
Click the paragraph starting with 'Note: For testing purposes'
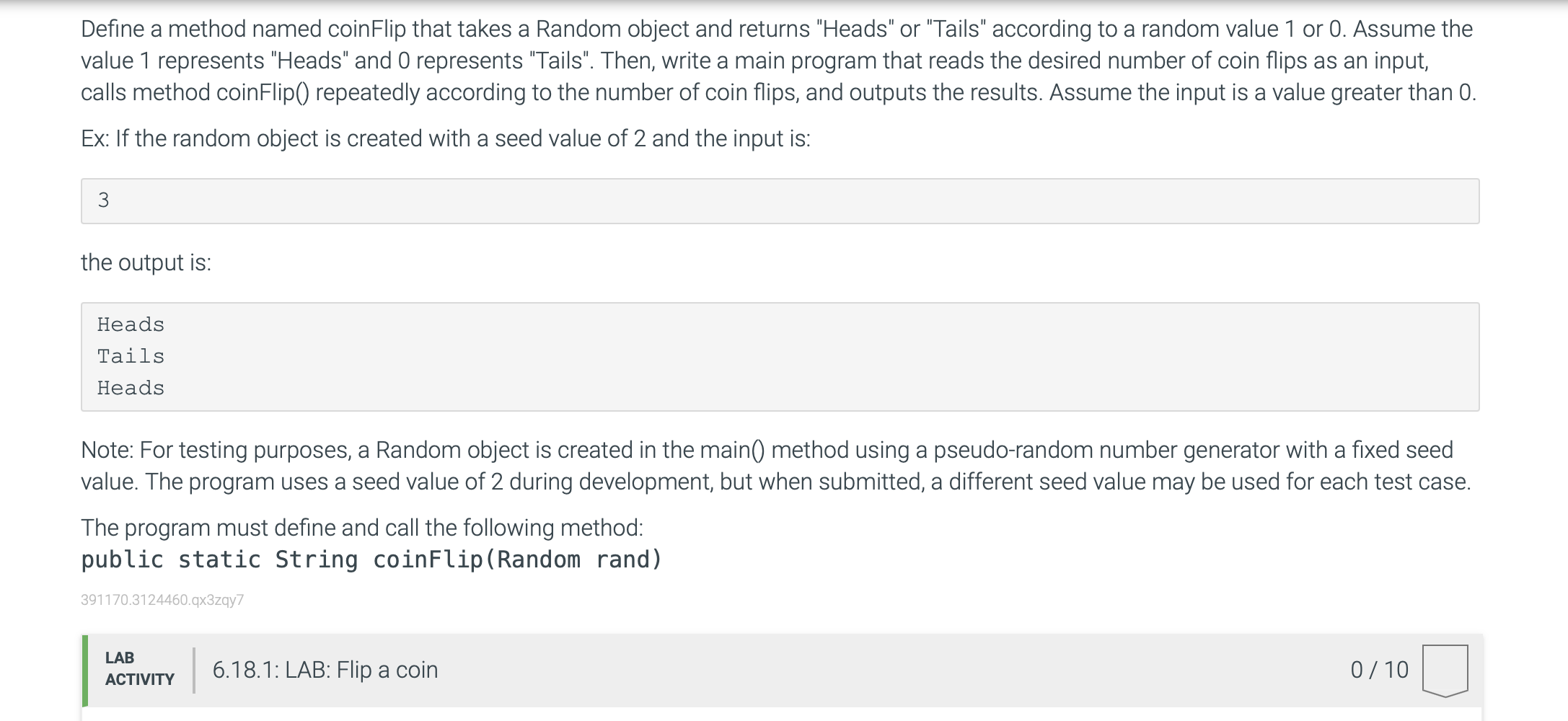[775, 466]
